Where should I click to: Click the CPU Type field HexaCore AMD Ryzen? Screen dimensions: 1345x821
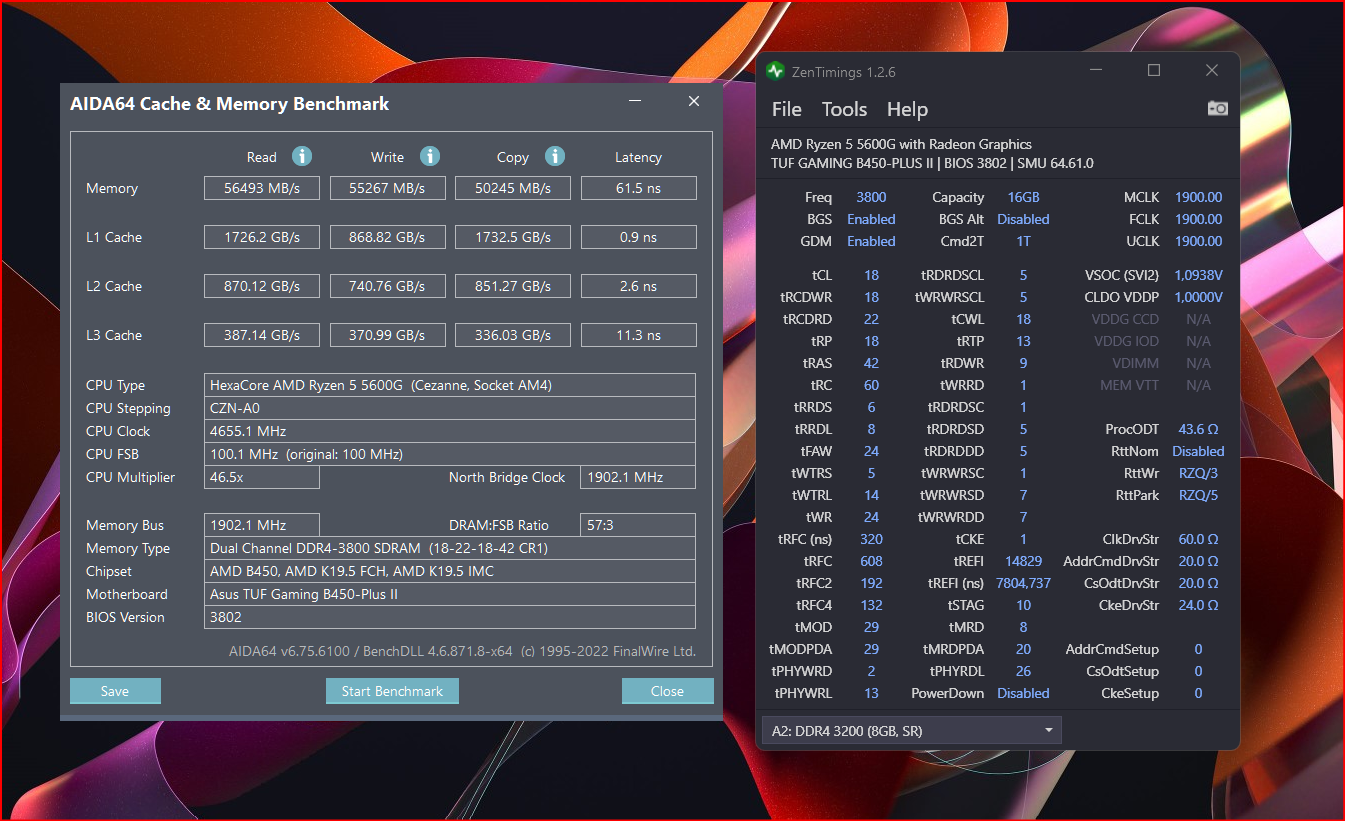(x=450, y=385)
